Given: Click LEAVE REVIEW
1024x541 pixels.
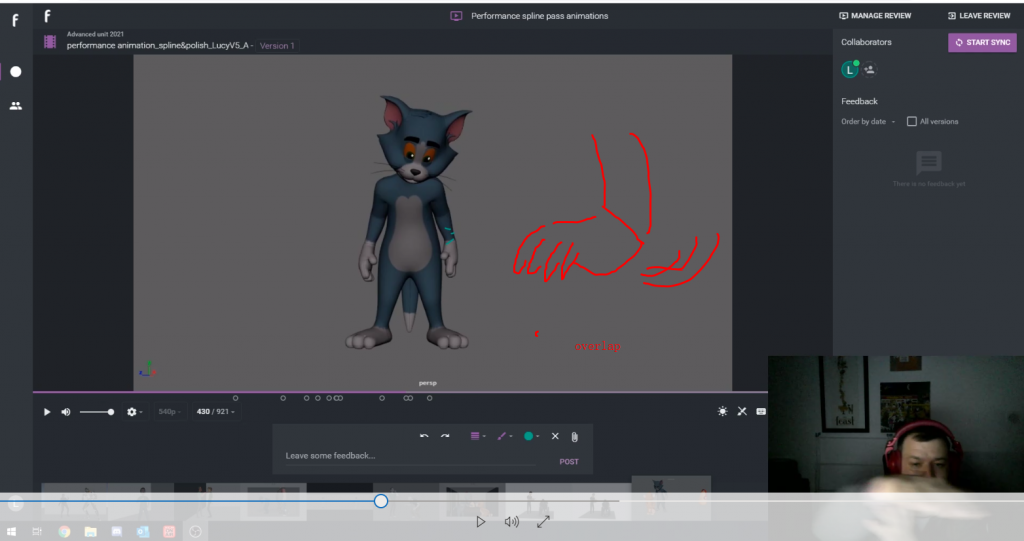Looking at the screenshot, I should click(x=979, y=16).
